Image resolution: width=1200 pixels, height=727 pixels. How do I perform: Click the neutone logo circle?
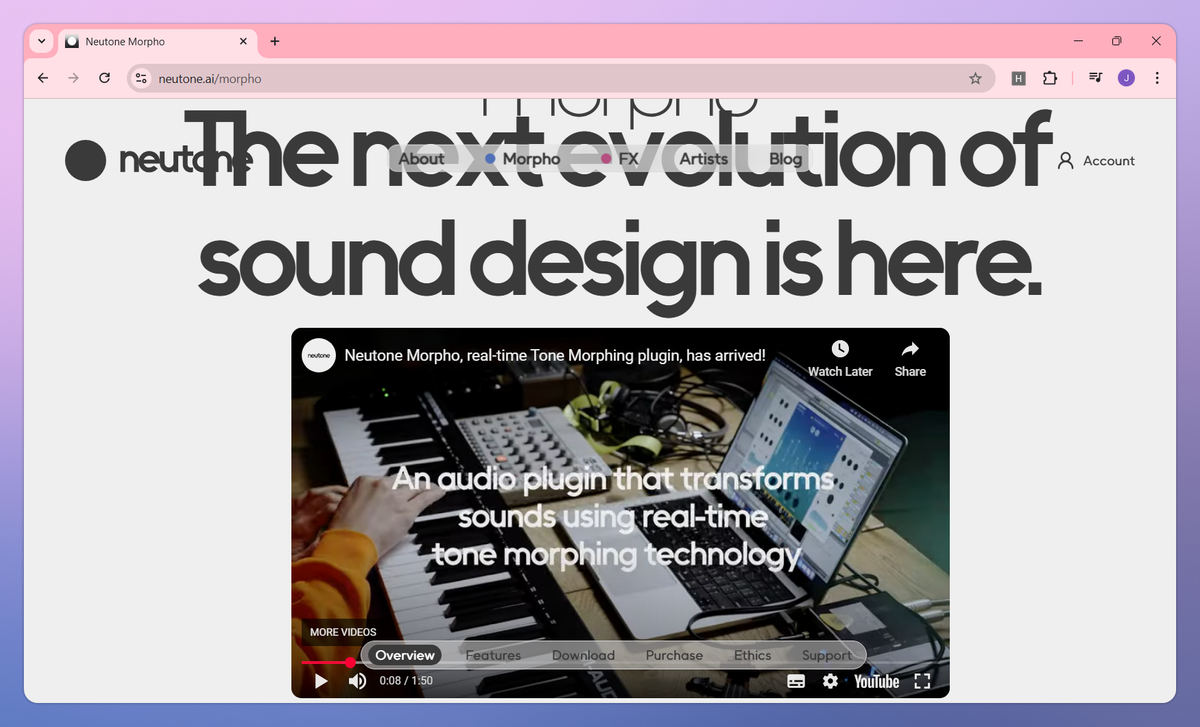(86, 160)
